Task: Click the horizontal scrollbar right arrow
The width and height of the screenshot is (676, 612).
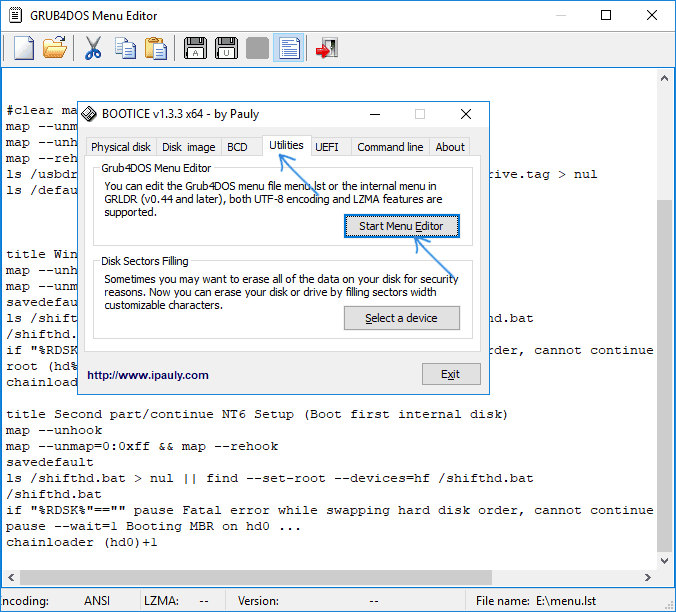Action: pos(648,578)
